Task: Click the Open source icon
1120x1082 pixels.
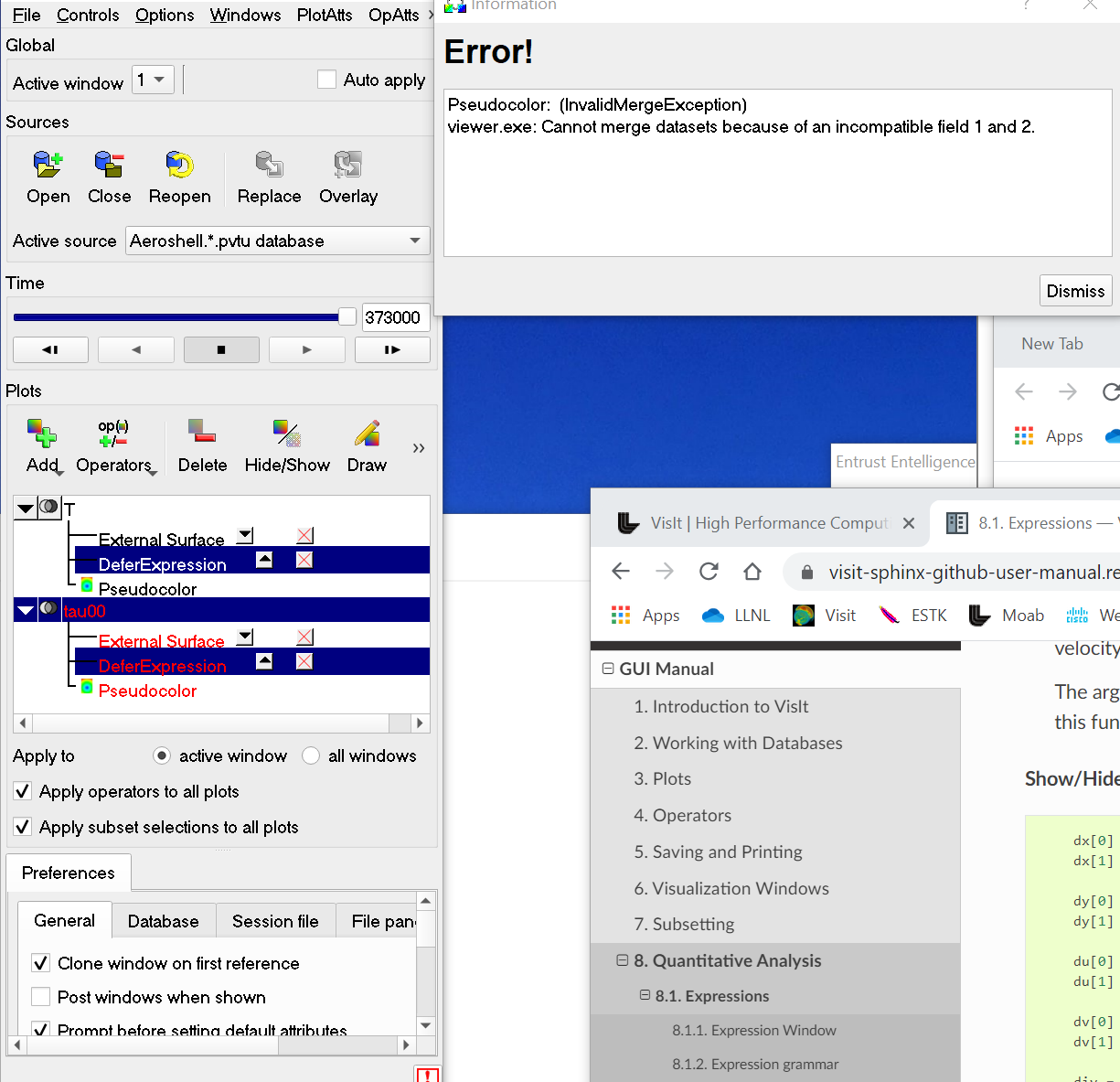Action: 48,165
